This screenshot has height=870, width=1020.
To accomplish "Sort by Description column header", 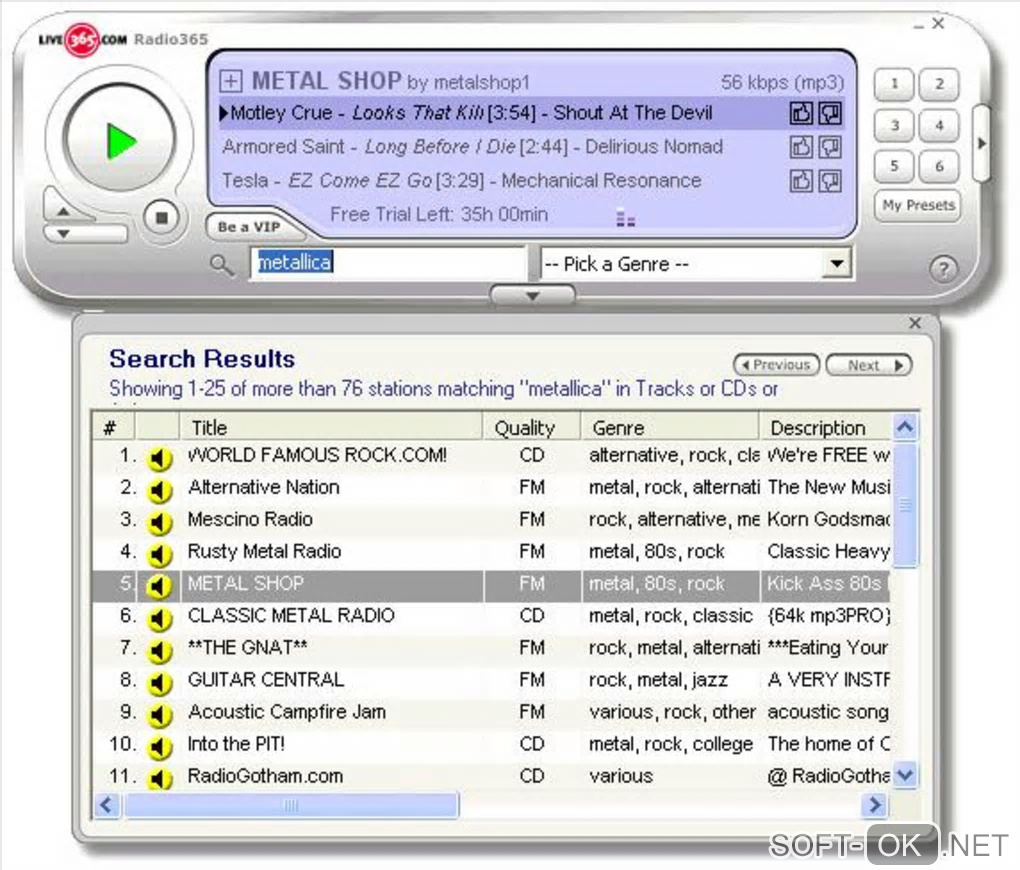I will click(x=825, y=428).
